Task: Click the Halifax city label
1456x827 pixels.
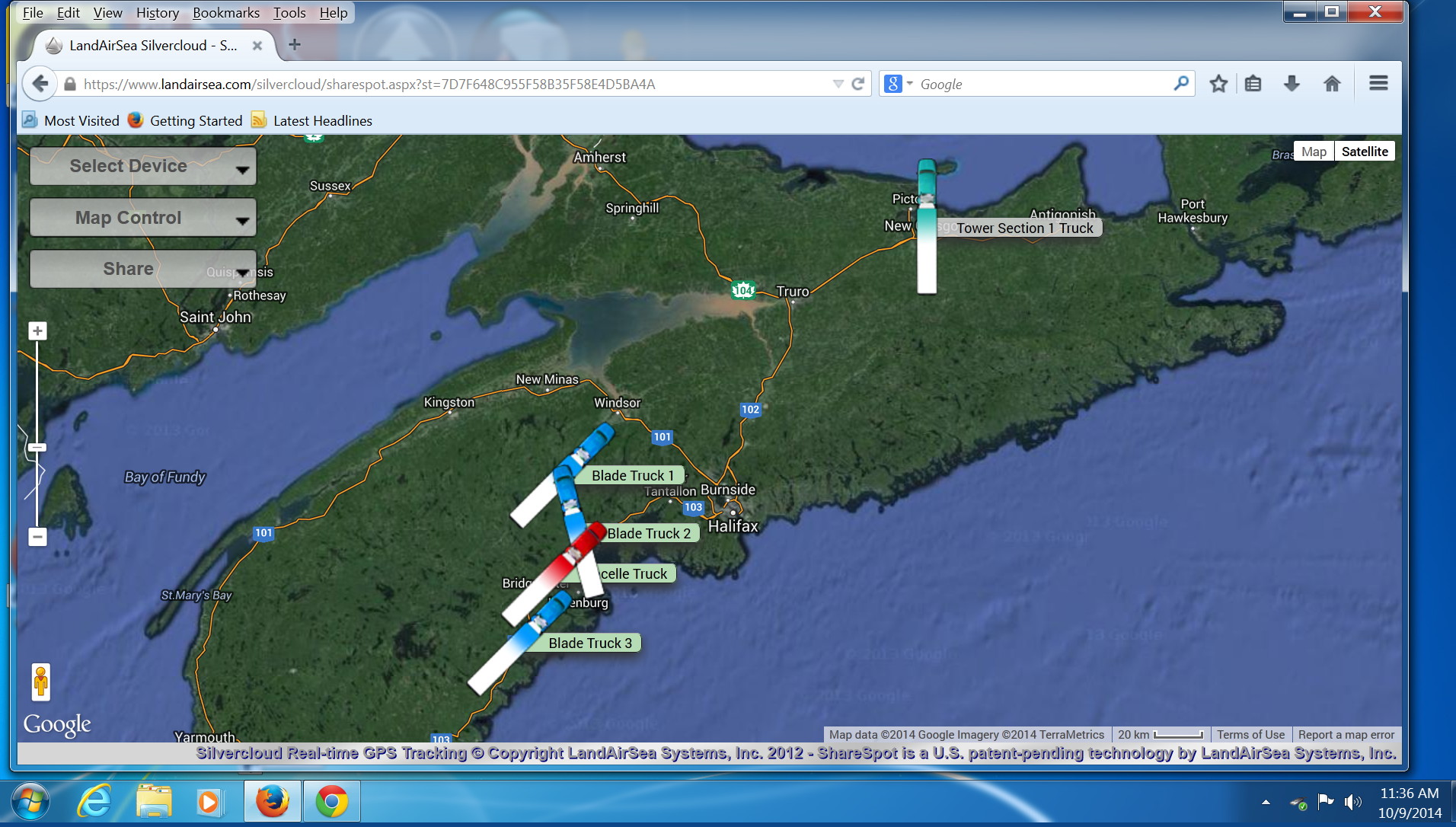Action: coord(733,526)
